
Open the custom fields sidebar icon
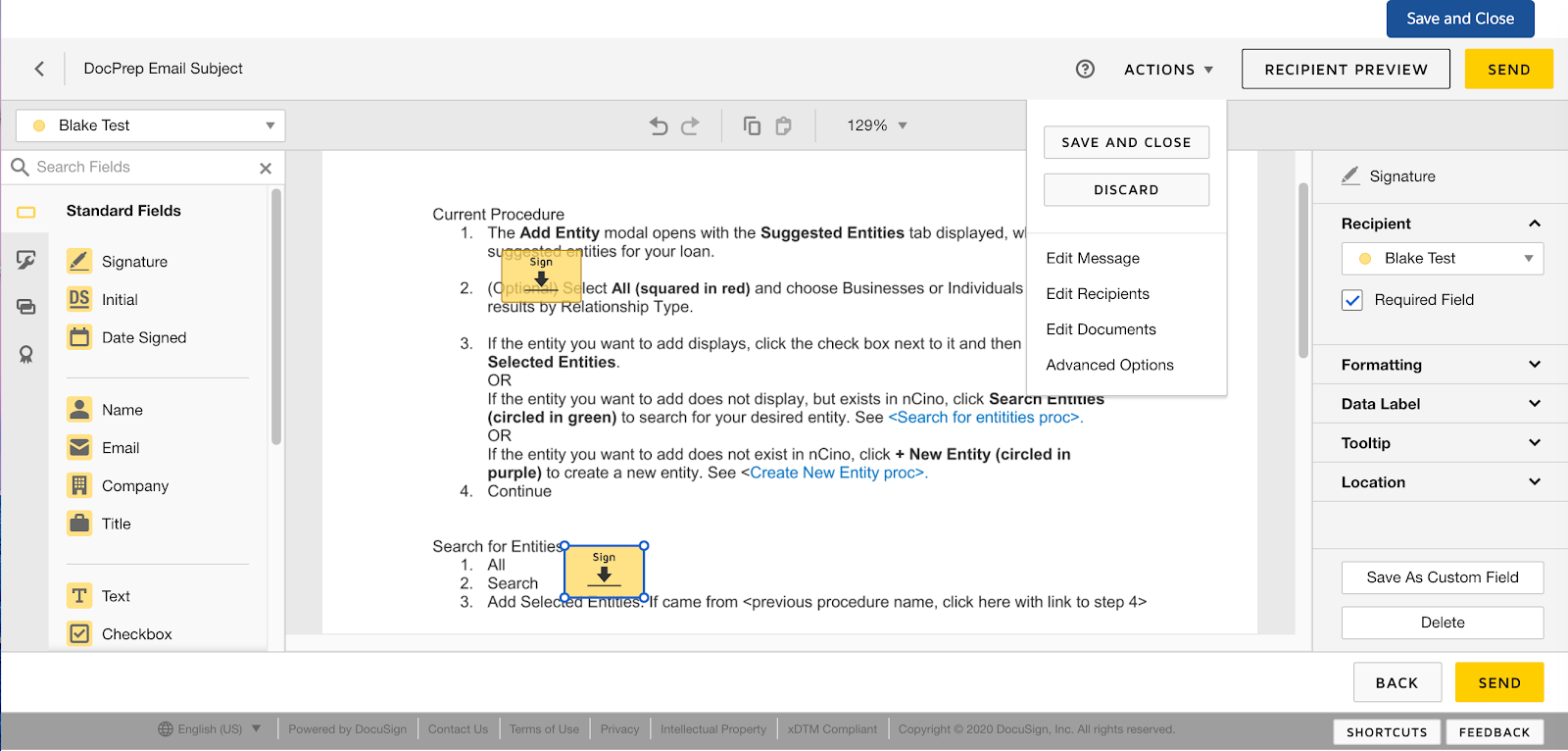[x=26, y=259]
